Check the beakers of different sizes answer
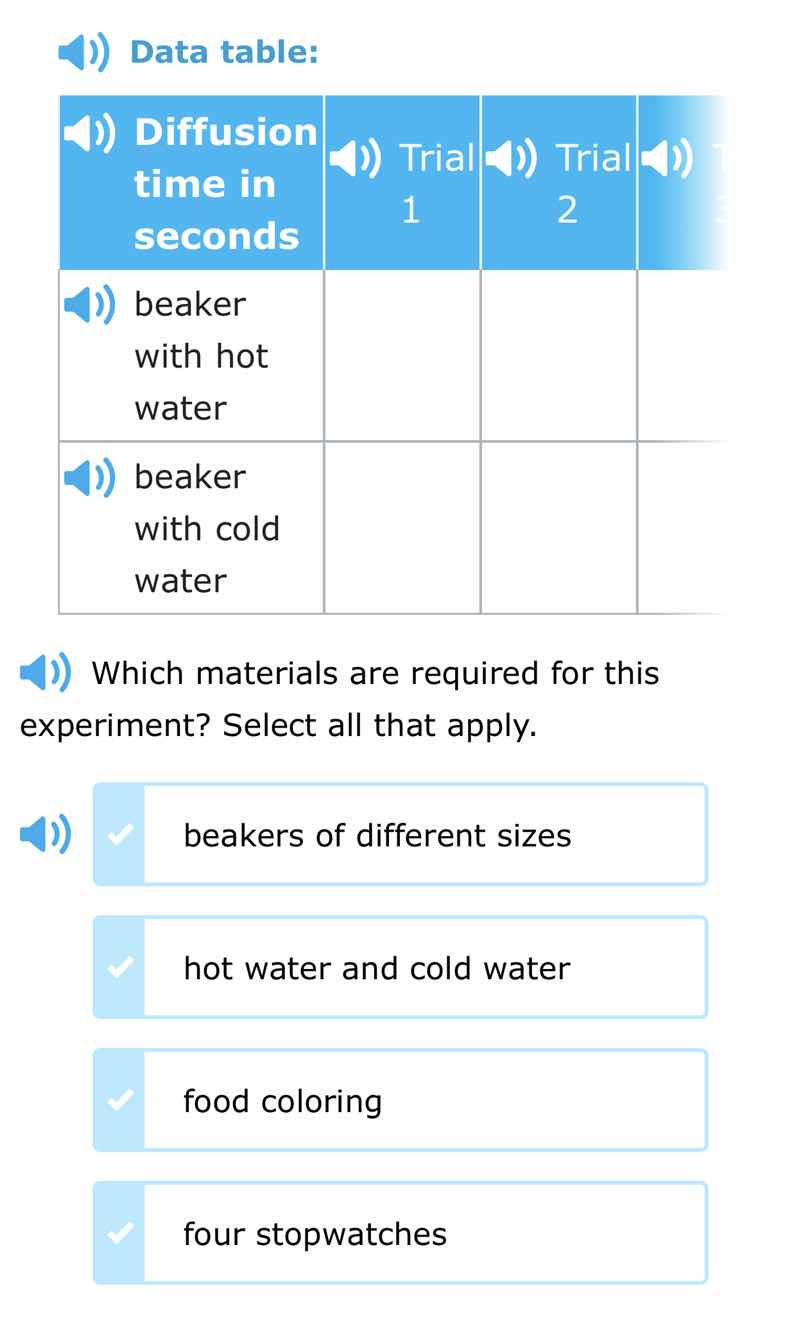The width and height of the screenshot is (788, 1322). (x=121, y=833)
